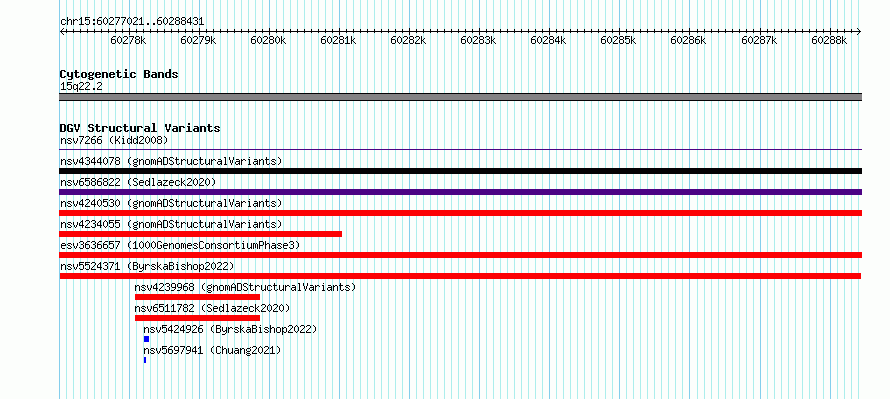Select the nsv6511782 red variant bar
The width and height of the screenshot is (890, 399).
pos(197,318)
